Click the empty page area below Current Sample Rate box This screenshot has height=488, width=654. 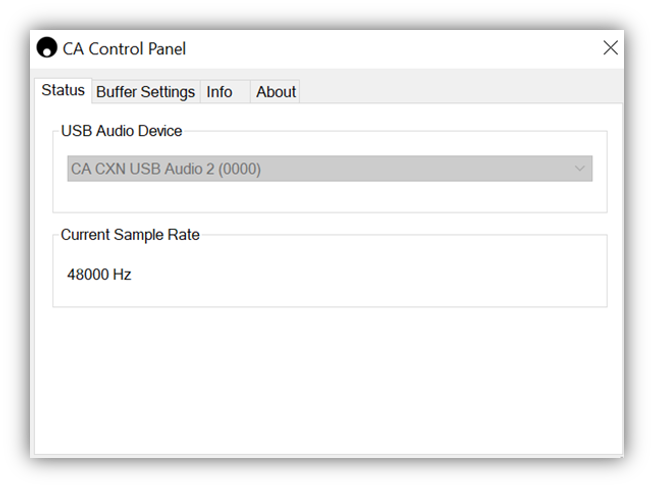328,380
